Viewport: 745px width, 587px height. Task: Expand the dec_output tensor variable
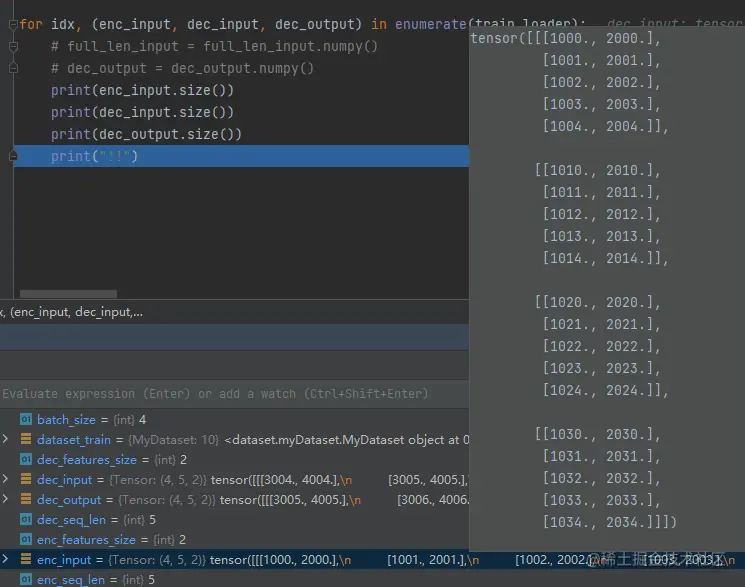(x=5, y=499)
